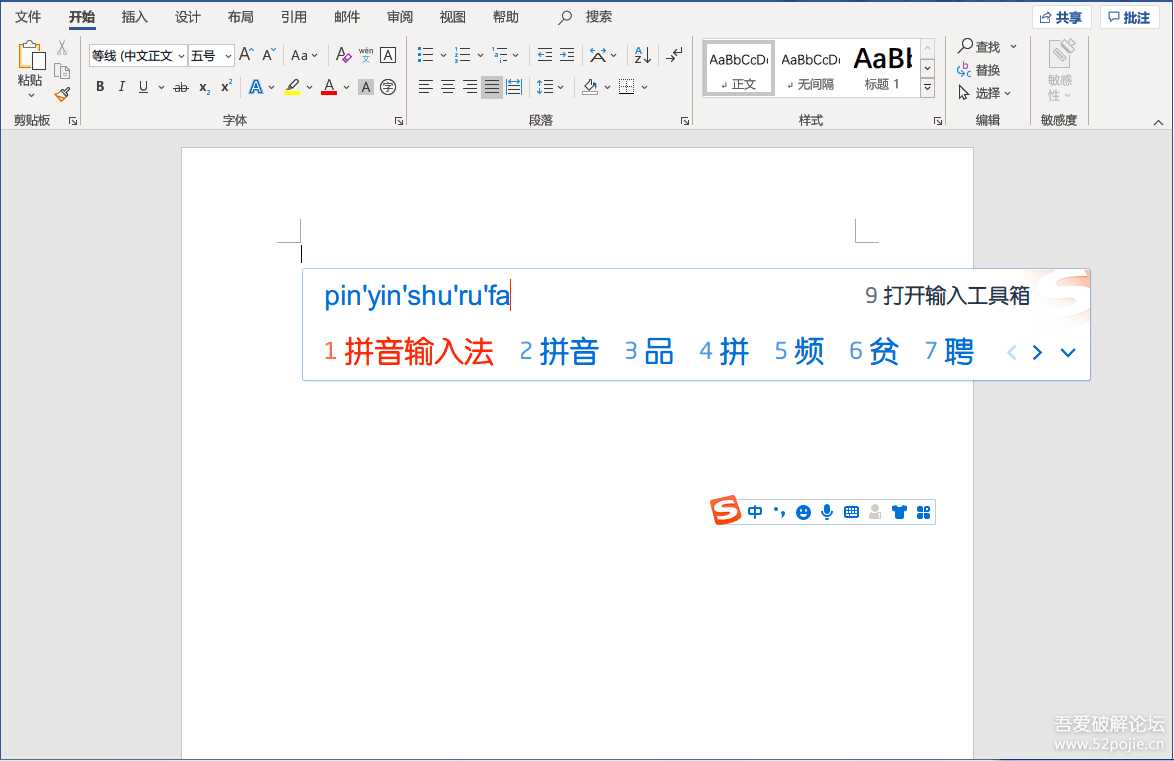Click the yellow text highlight color button
The width and height of the screenshot is (1174, 761).
(x=292, y=87)
